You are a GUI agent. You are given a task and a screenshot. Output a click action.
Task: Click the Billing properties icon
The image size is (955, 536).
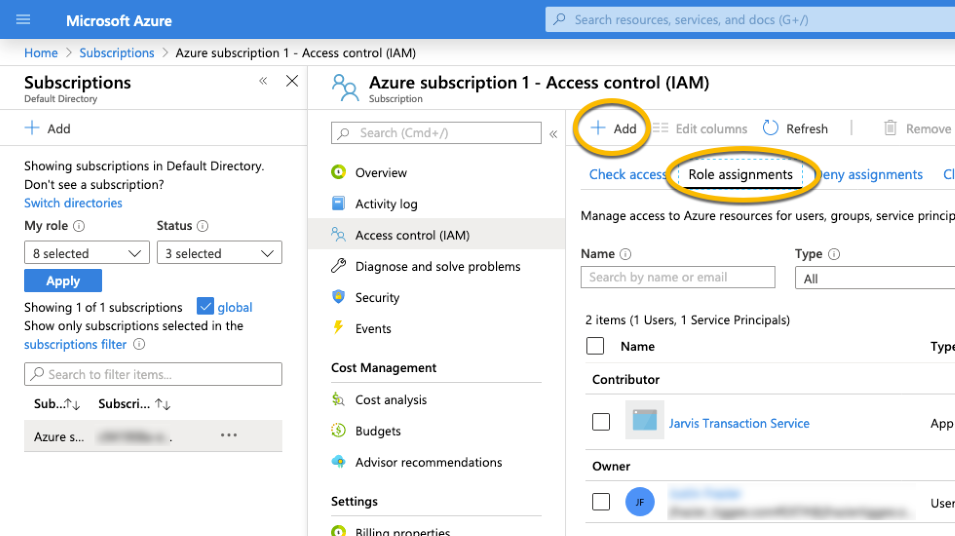coord(338,531)
